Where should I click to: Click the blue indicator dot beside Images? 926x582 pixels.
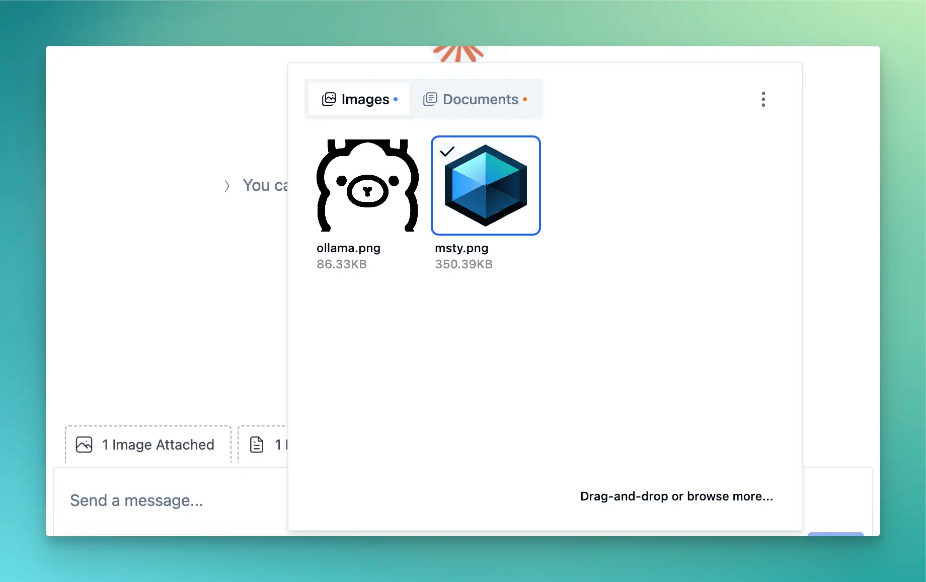click(396, 99)
